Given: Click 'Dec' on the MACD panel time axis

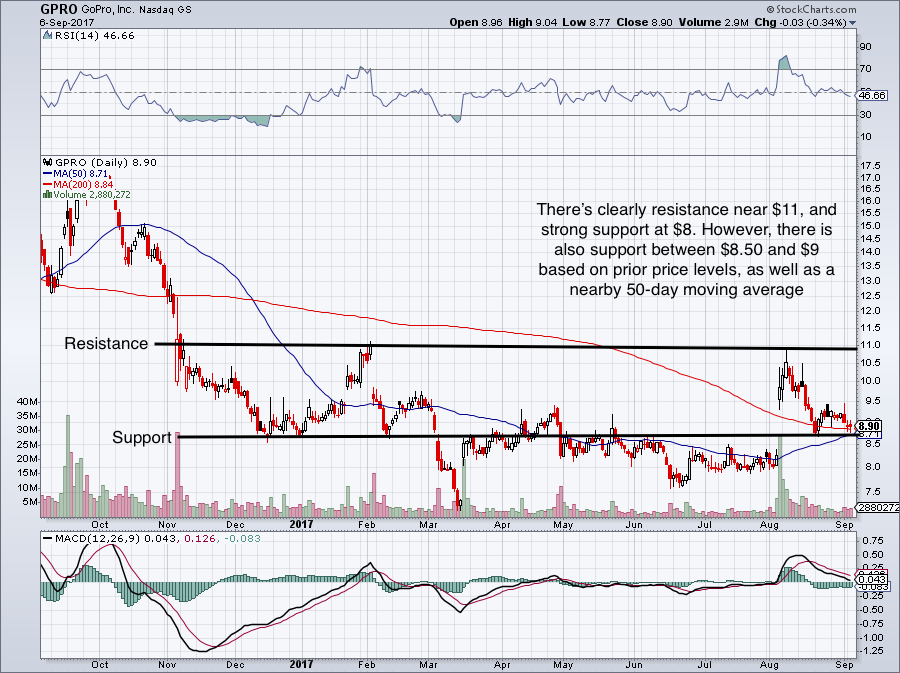Looking at the screenshot, I should pos(235,664).
